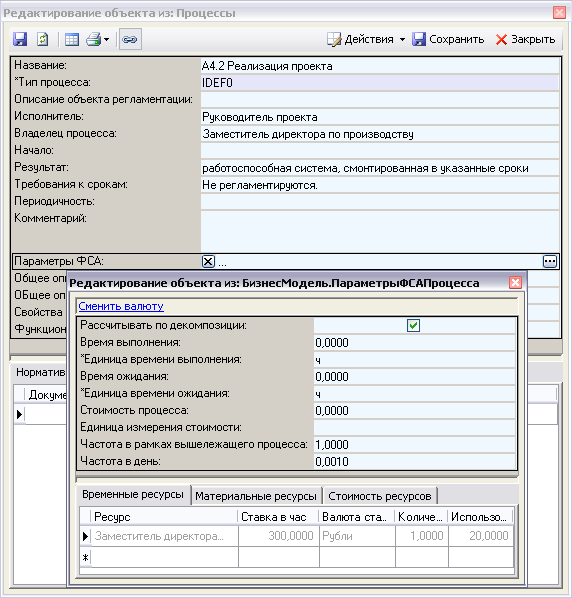
Task: Open the table view icon in the toolbar
Action: [72, 40]
